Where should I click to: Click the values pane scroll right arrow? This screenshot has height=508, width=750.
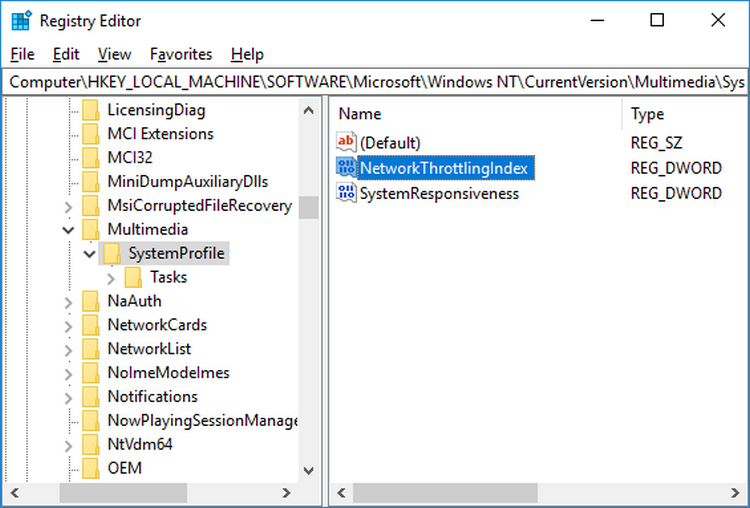(735, 493)
